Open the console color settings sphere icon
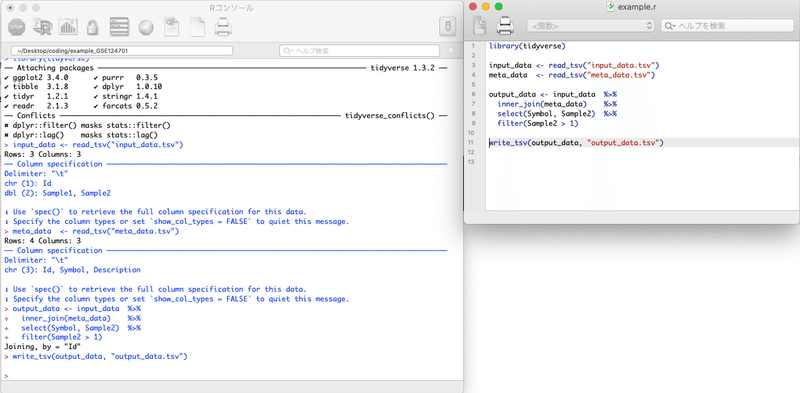Viewport: 800px width, 393px height. pos(146,27)
